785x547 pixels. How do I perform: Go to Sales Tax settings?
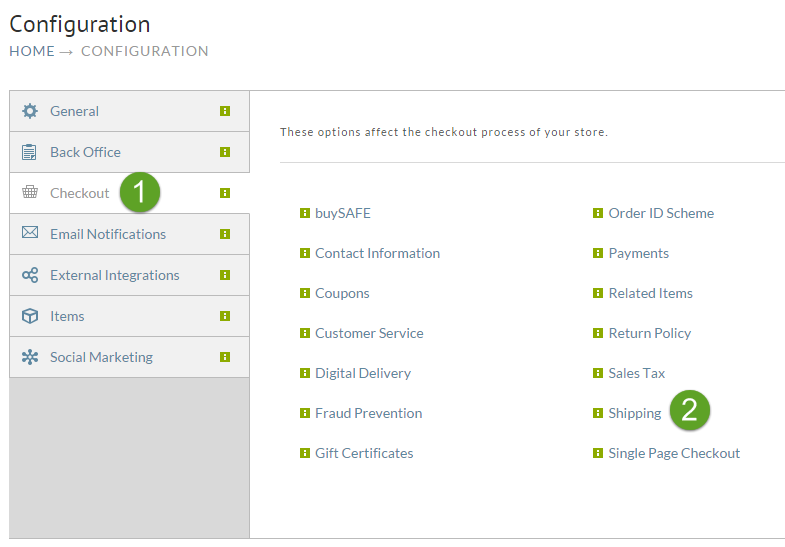click(x=636, y=373)
